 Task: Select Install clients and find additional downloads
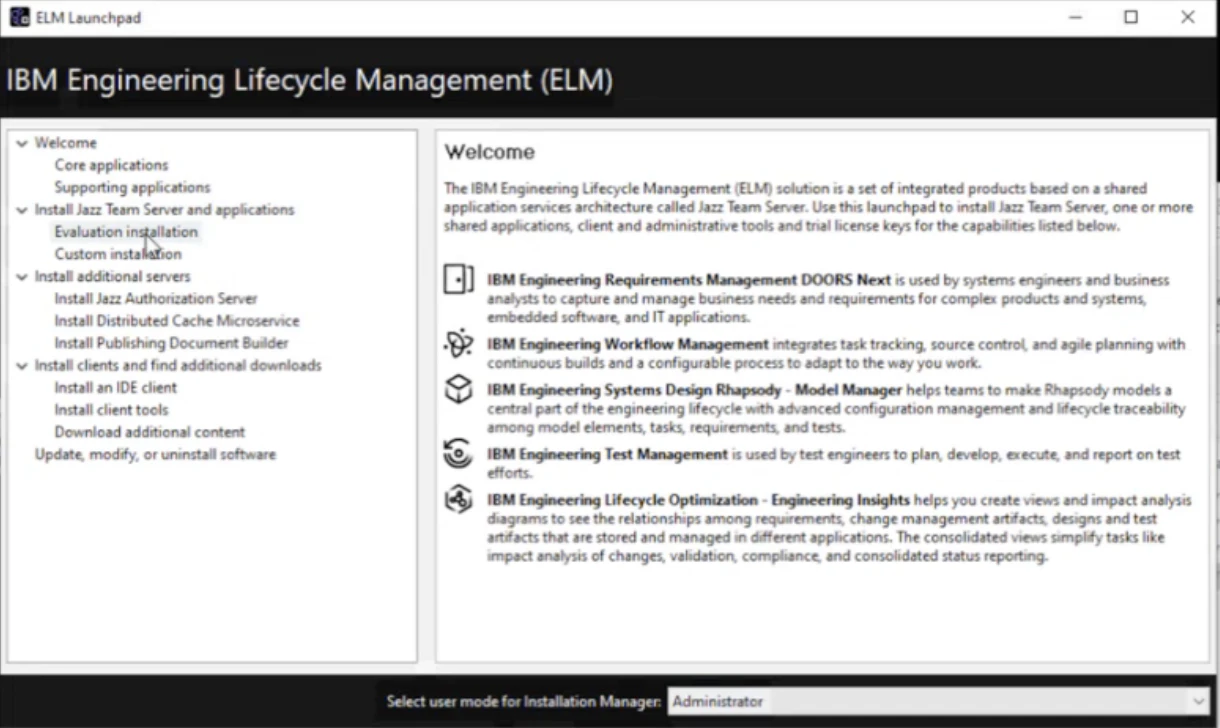178,366
